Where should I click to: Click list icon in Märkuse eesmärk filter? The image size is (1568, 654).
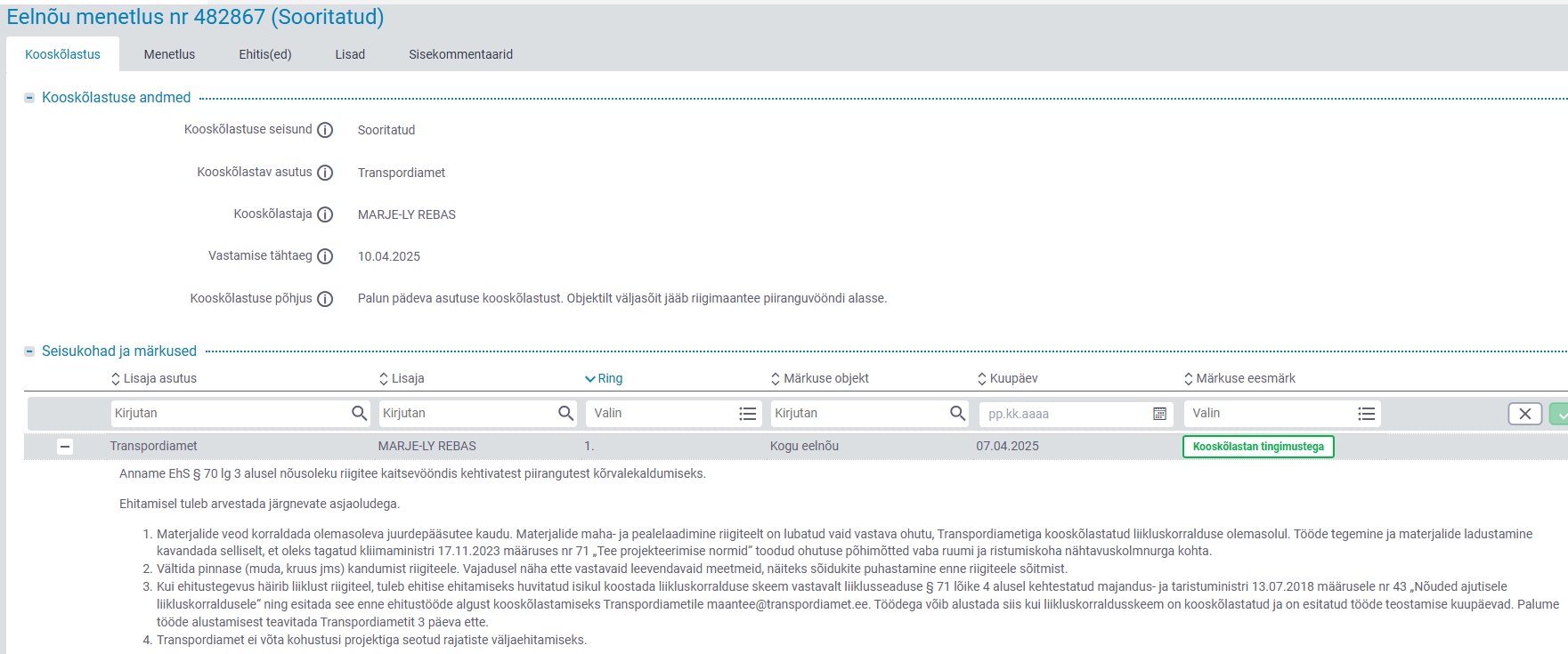click(1367, 414)
